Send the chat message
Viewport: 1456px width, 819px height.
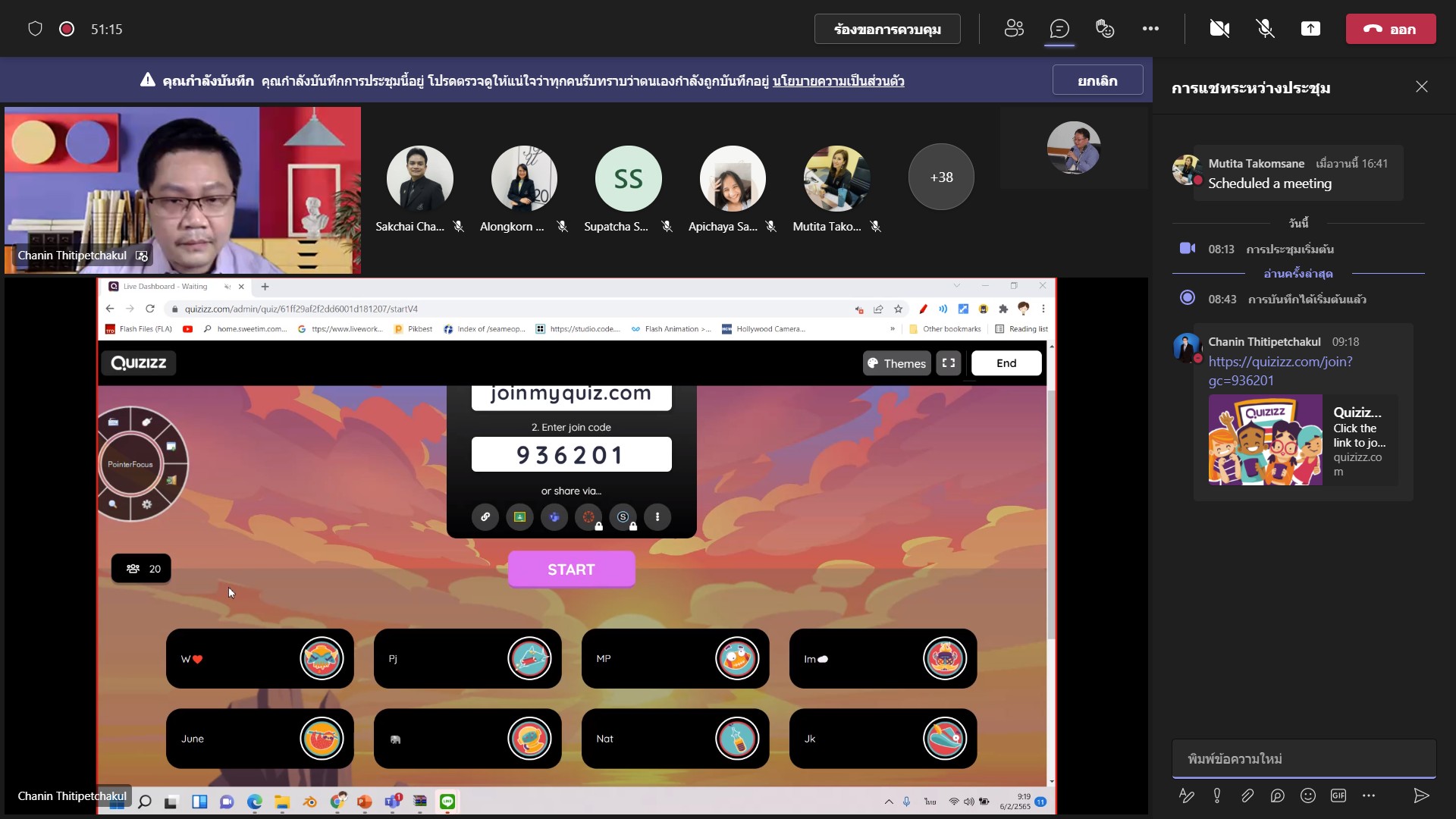[x=1421, y=795]
